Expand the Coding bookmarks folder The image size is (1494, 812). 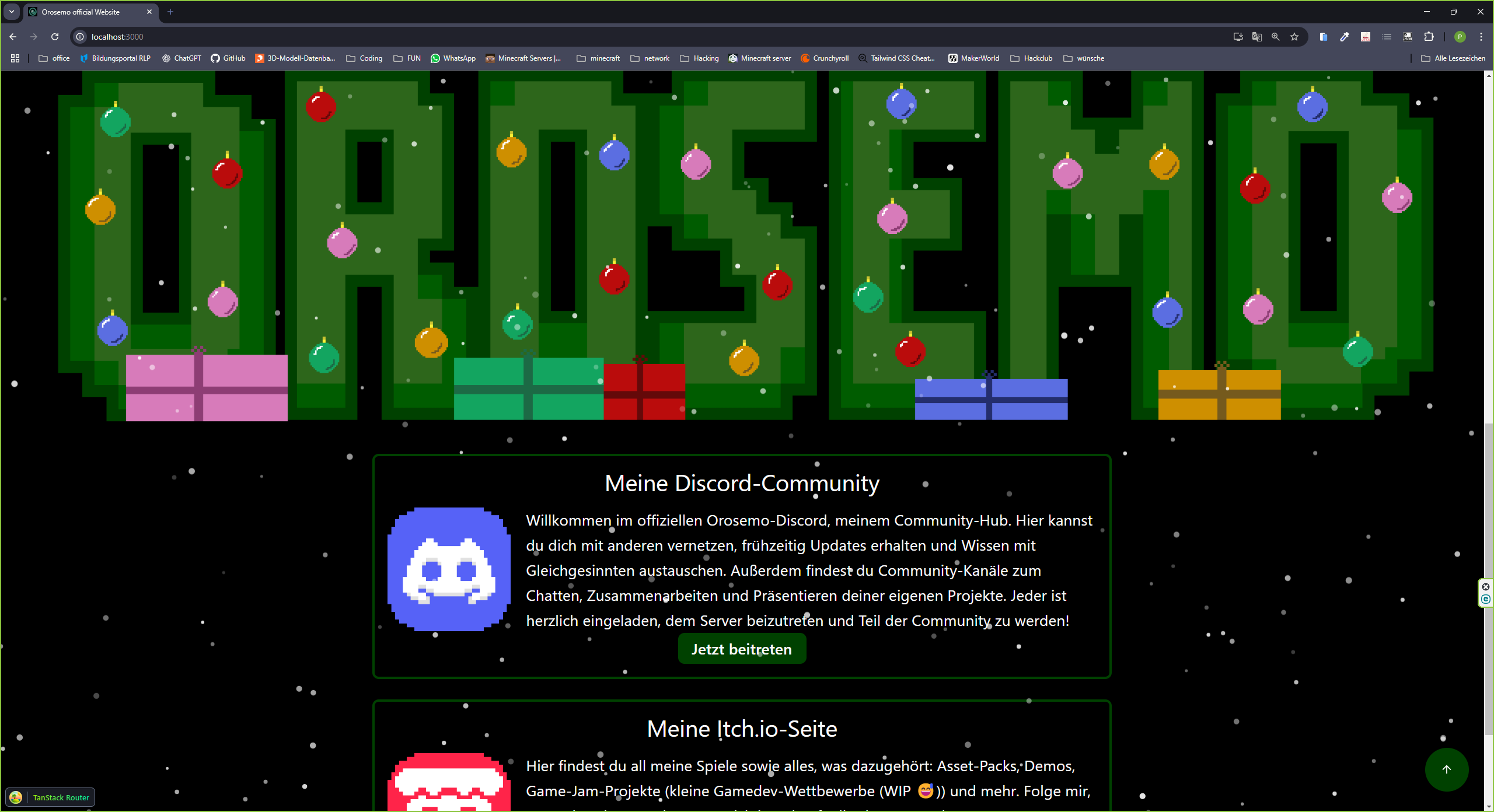[x=364, y=58]
